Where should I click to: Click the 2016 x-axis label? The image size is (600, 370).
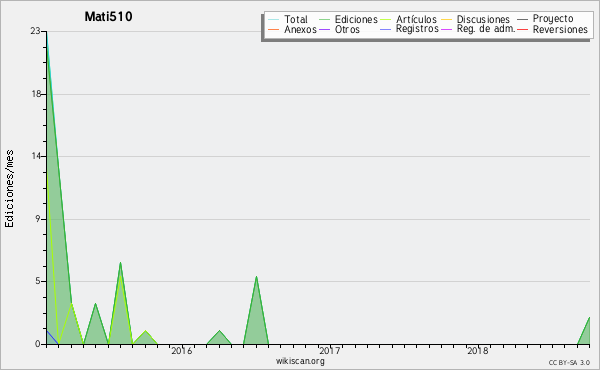[x=181, y=350]
